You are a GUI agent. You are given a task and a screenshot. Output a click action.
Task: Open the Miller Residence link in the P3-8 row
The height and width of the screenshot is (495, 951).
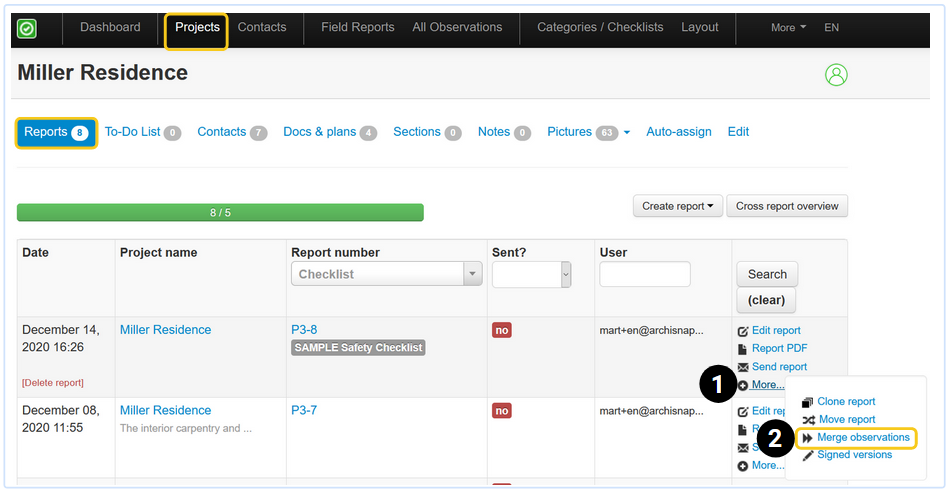(166, 330)
